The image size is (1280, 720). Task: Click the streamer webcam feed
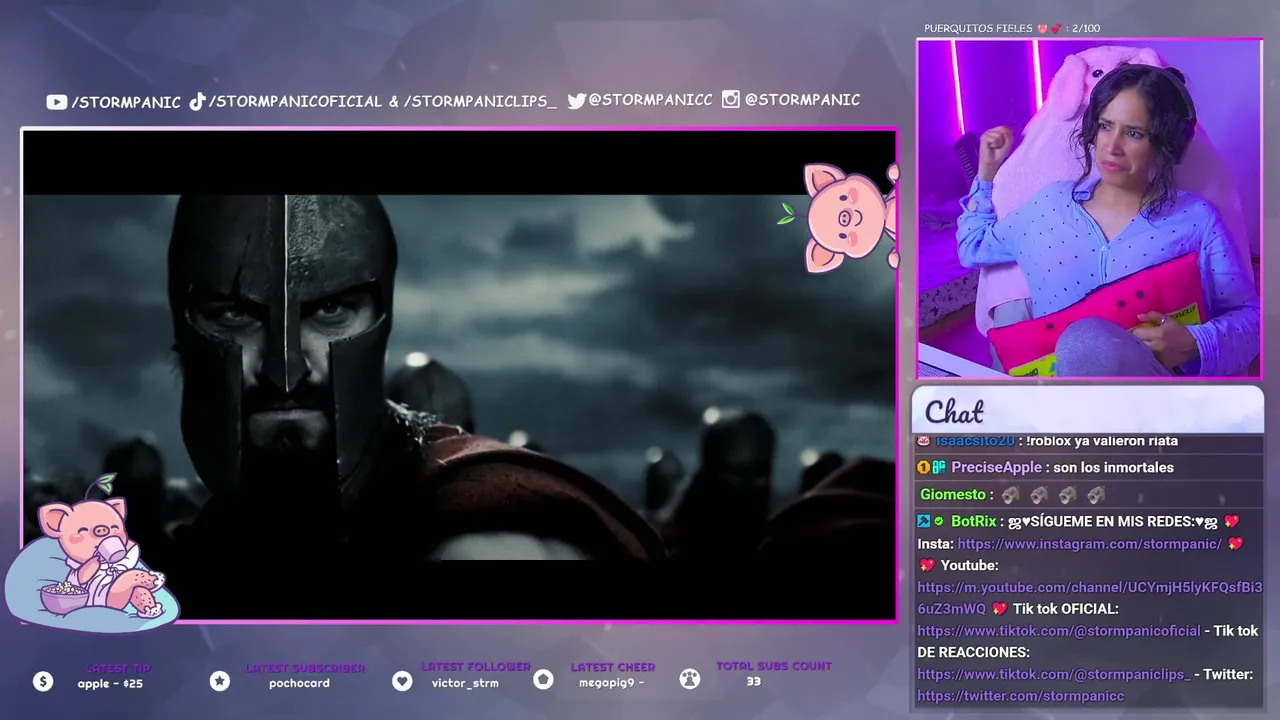[x=1089, y=209]
